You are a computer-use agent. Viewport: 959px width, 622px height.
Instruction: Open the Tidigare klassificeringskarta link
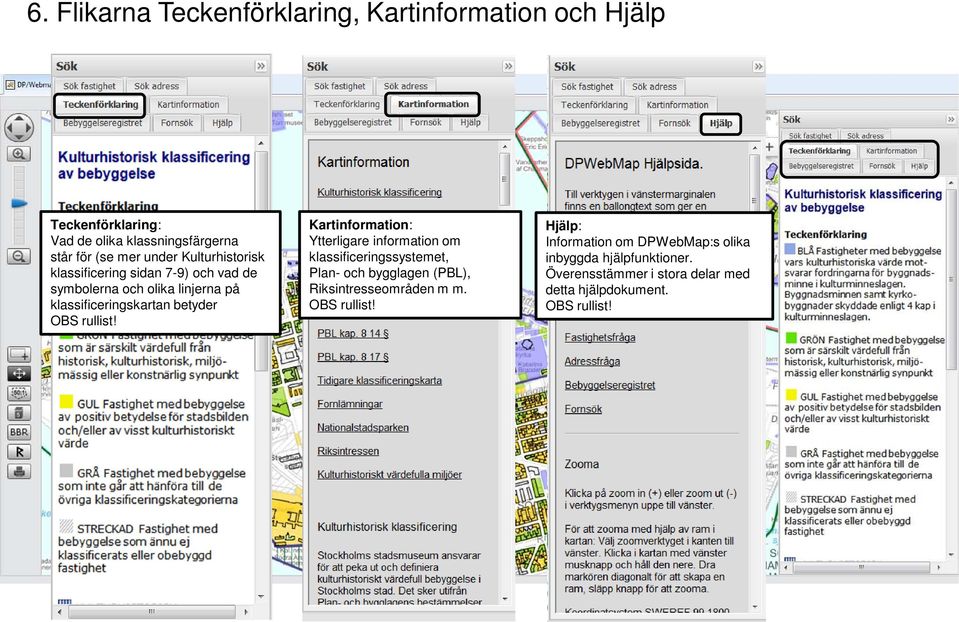point(379,380)
